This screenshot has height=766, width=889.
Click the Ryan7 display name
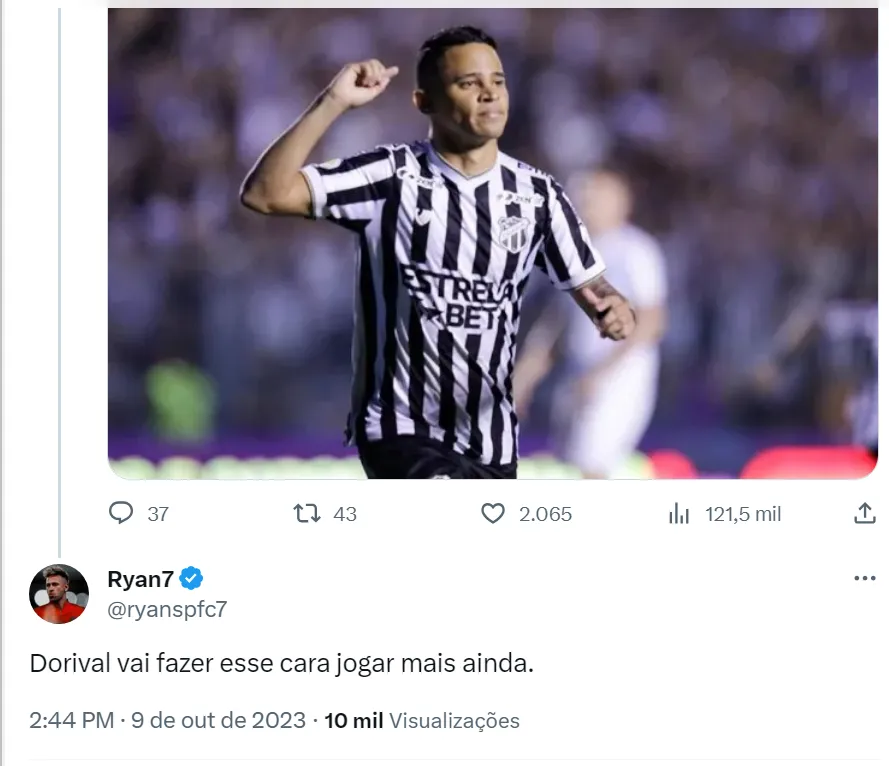click(x=139, y=578)
